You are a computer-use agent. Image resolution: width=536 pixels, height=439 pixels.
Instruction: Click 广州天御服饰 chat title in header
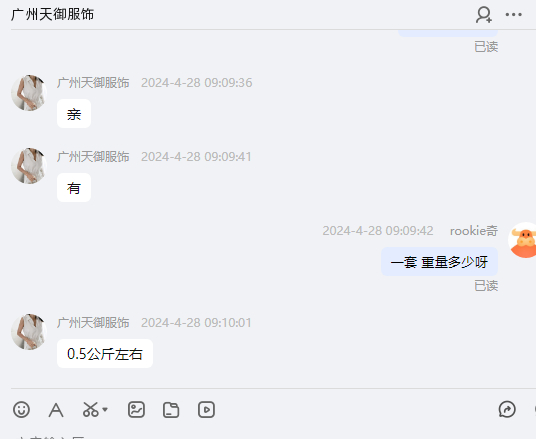point(52,15)
